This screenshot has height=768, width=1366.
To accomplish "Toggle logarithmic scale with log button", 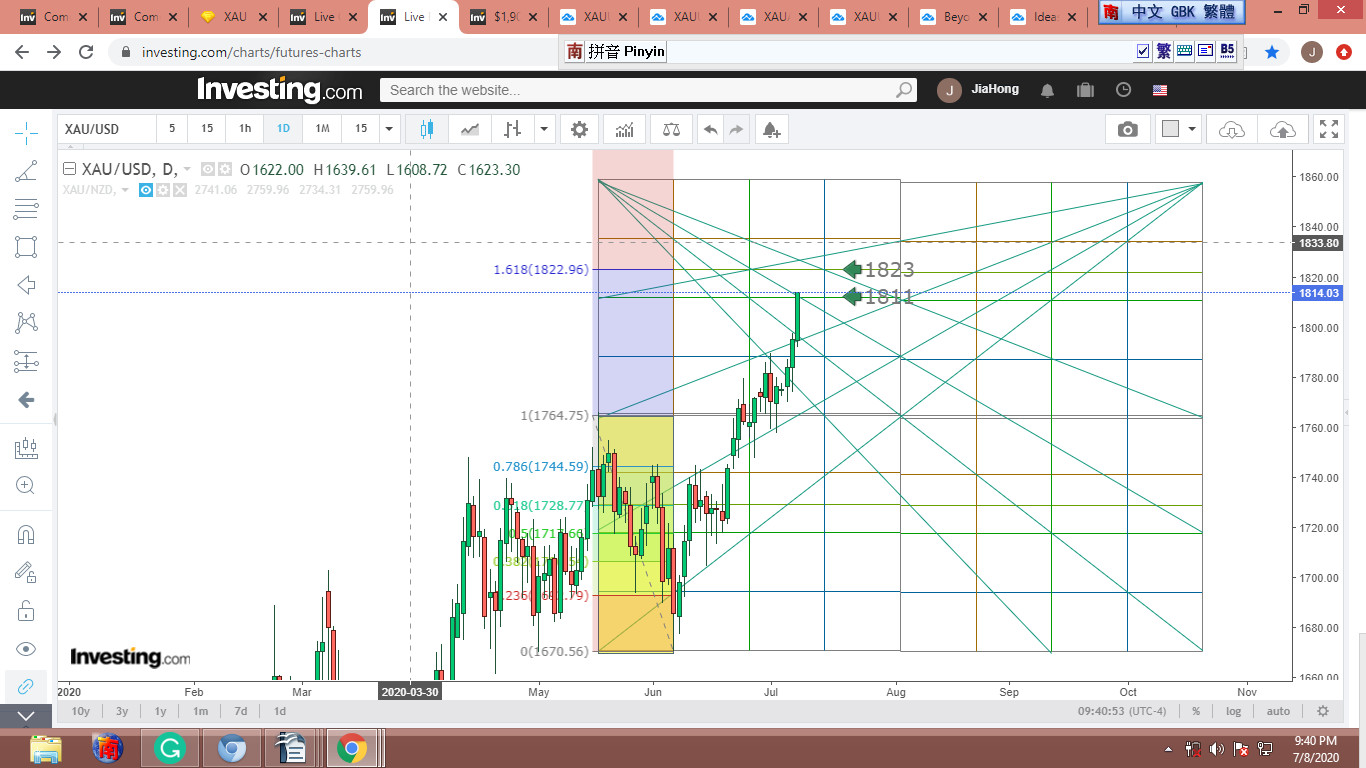I will coord(1234,711).
